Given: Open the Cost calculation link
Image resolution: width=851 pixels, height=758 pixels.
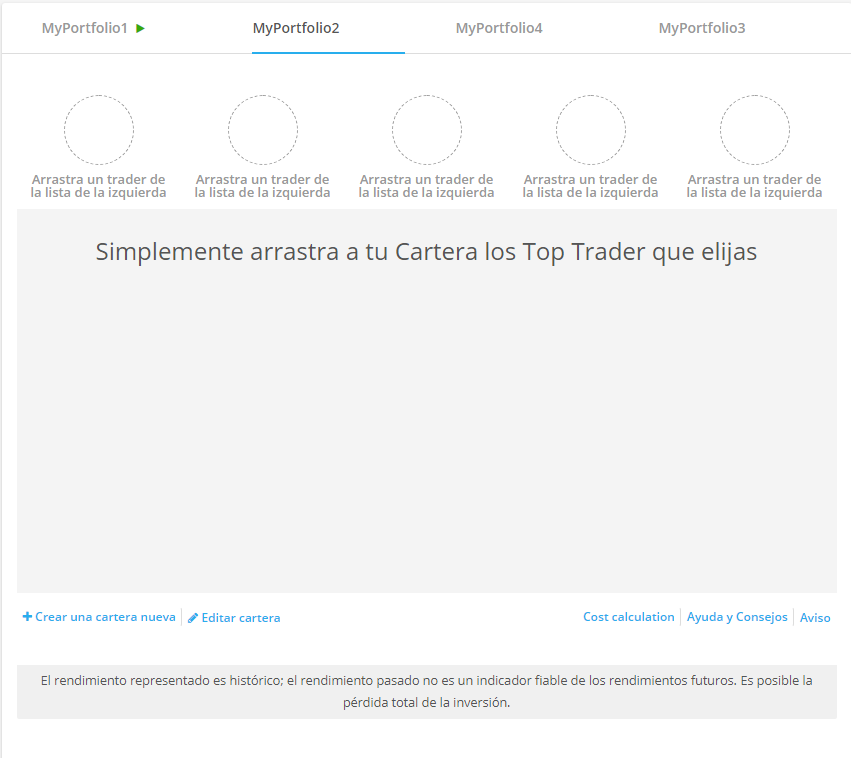Looking at the screenshot, I should pyautogui.click(x=628, y=617).
